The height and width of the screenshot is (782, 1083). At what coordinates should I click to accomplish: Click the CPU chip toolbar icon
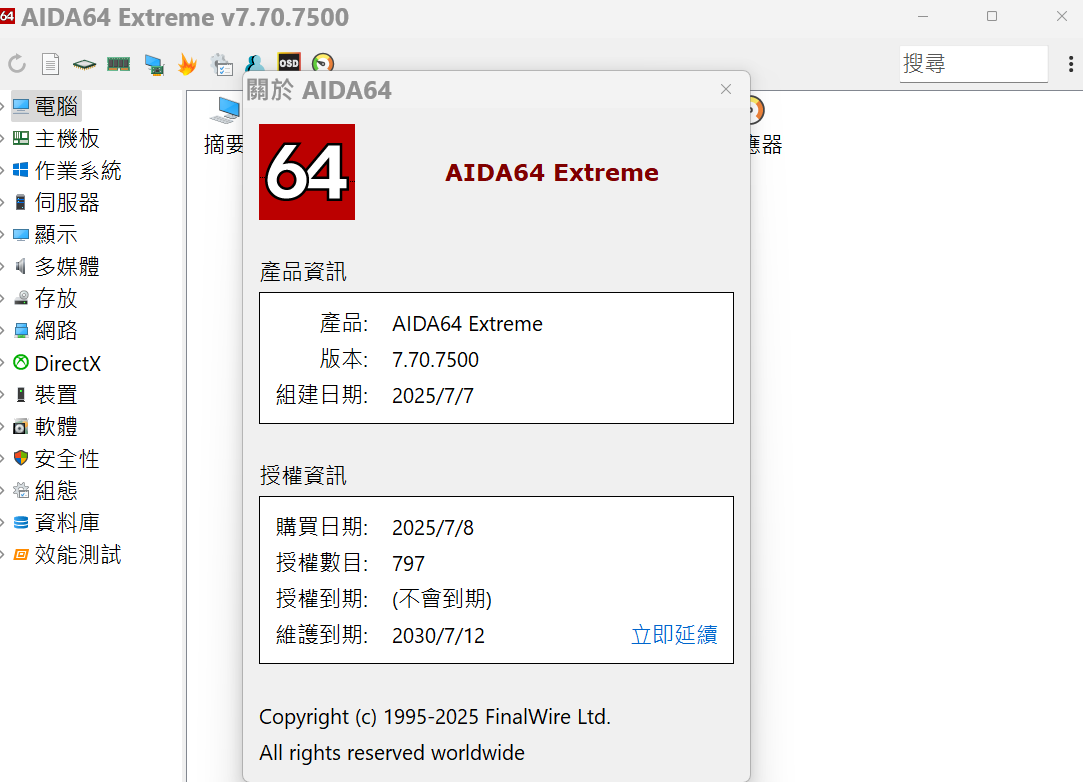tap(84, 65)
